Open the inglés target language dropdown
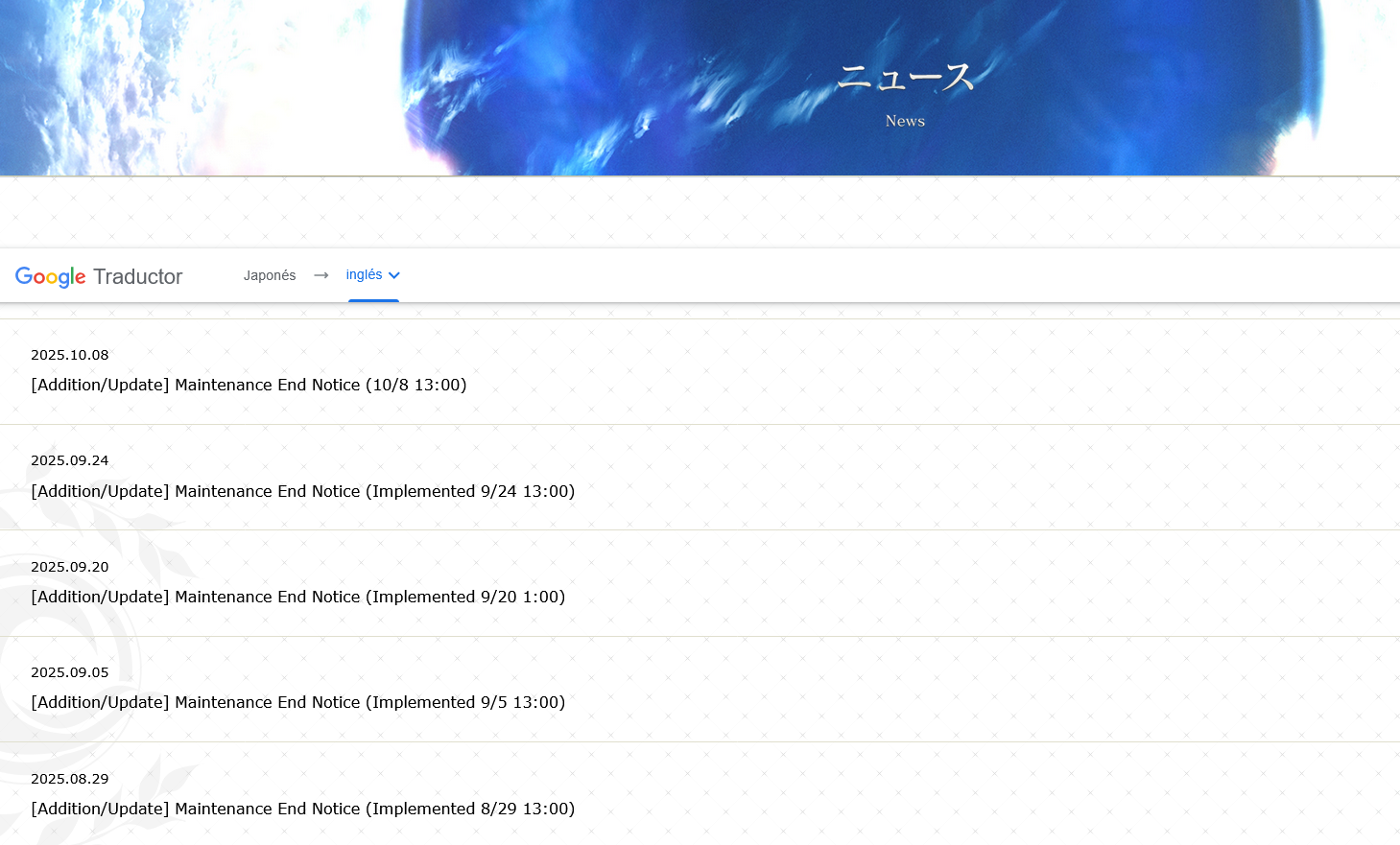 [x=373, y=275]
